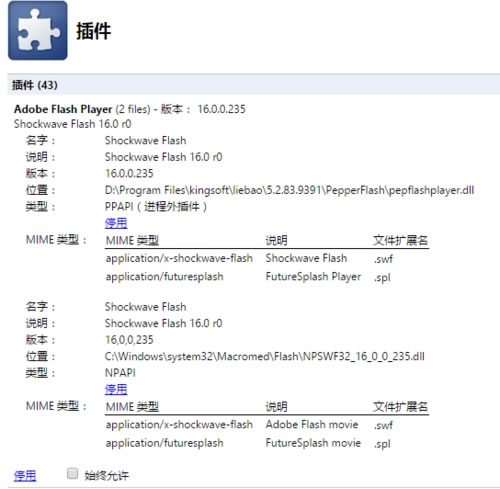Click the 始终允许 label text
Viewport: 500px width, 489px height.
pyautogui.click(x=107, y=475)
